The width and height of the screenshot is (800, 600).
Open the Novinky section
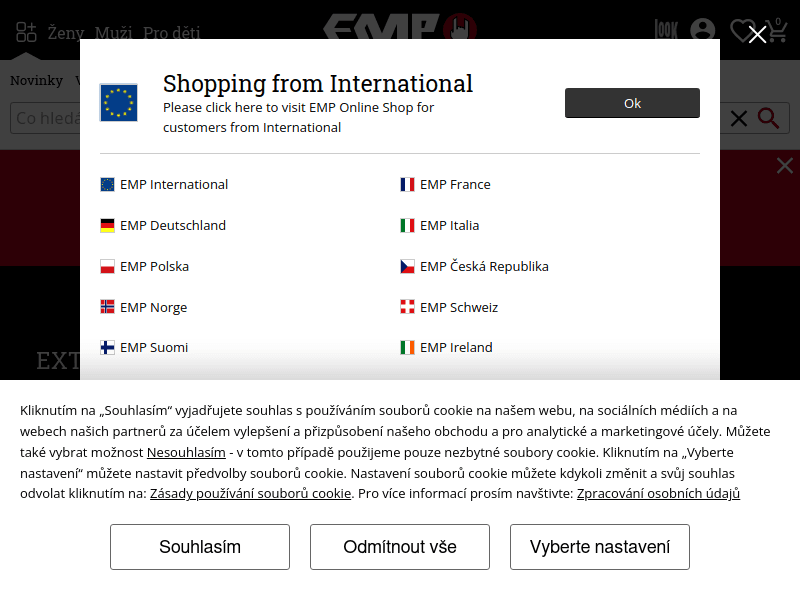[x=37, y=80]
